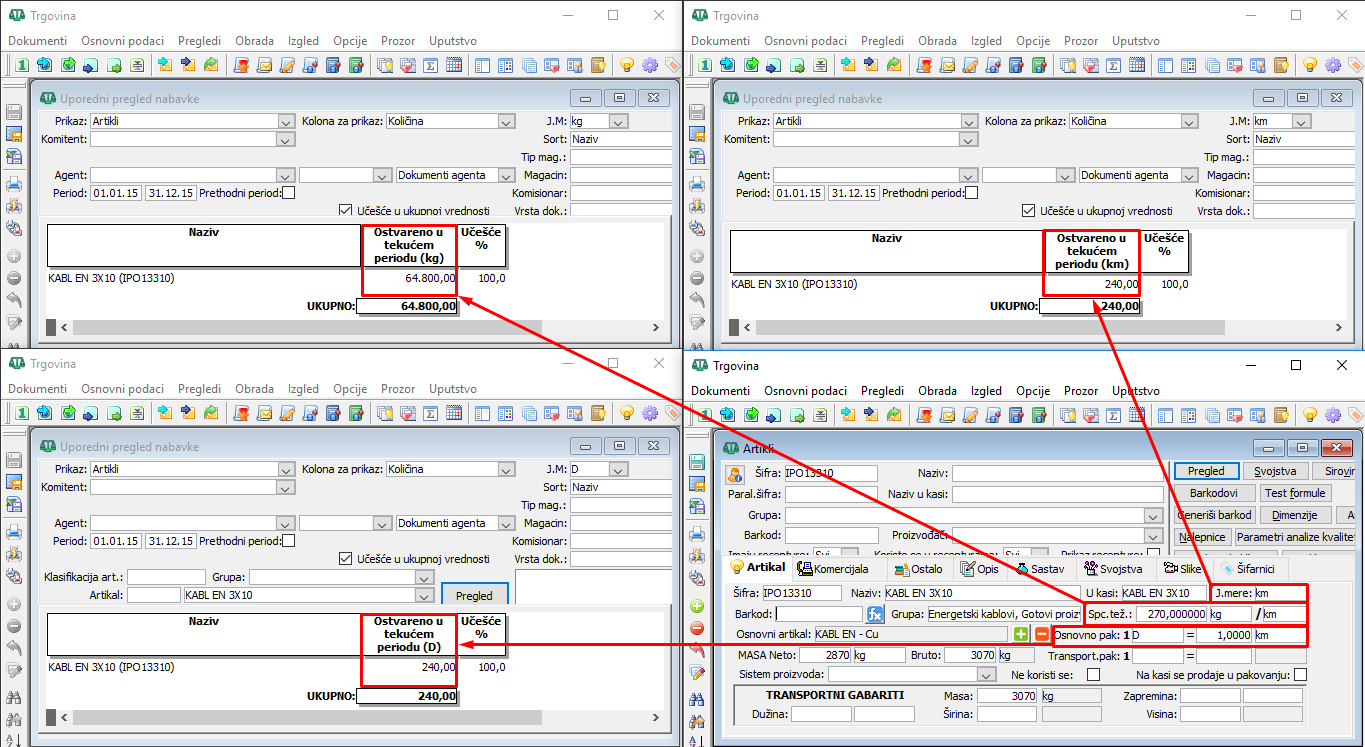The image size is (1365, 747).
Task: Click the binoculars search icon in bottom-left sidebar
Action: click(14, 698)
